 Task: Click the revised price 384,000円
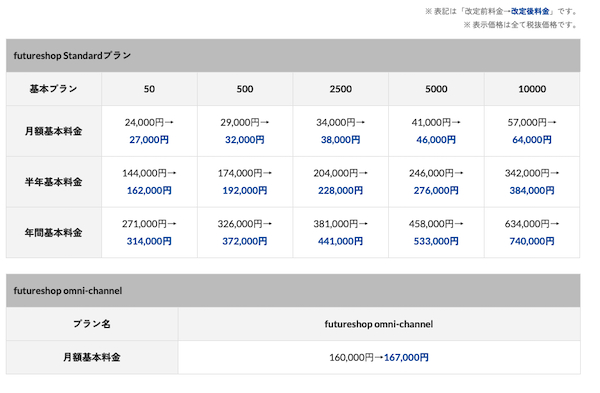pyautogui.click(x=532, y=190)
